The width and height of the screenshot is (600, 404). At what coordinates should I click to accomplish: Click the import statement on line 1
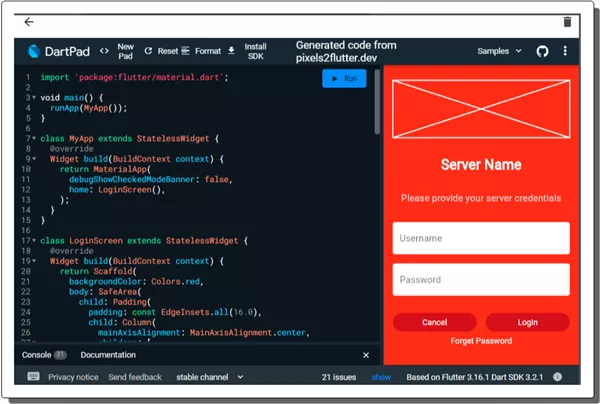click(135, 77)
